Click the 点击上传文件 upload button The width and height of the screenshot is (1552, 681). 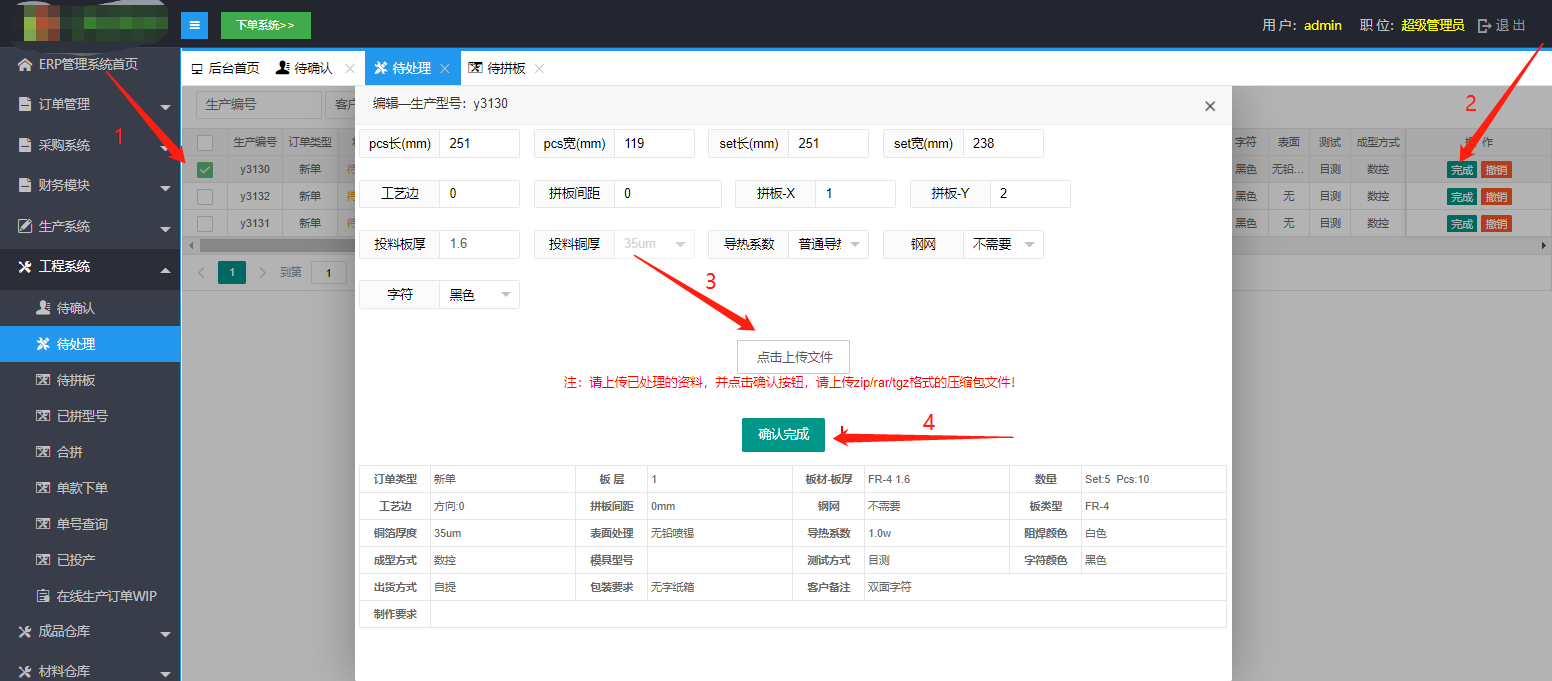[793, 357]
